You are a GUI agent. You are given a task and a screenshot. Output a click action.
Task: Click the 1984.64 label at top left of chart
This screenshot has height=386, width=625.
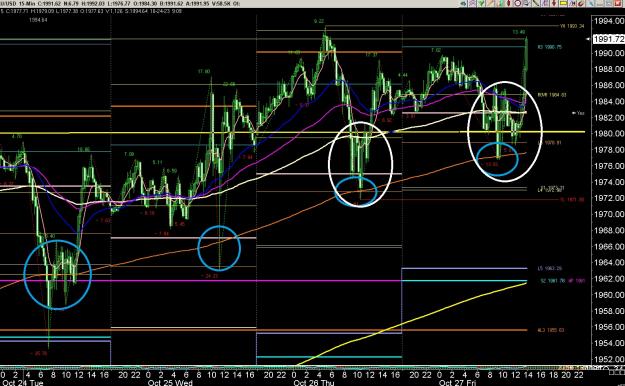(x=38, y=20)
